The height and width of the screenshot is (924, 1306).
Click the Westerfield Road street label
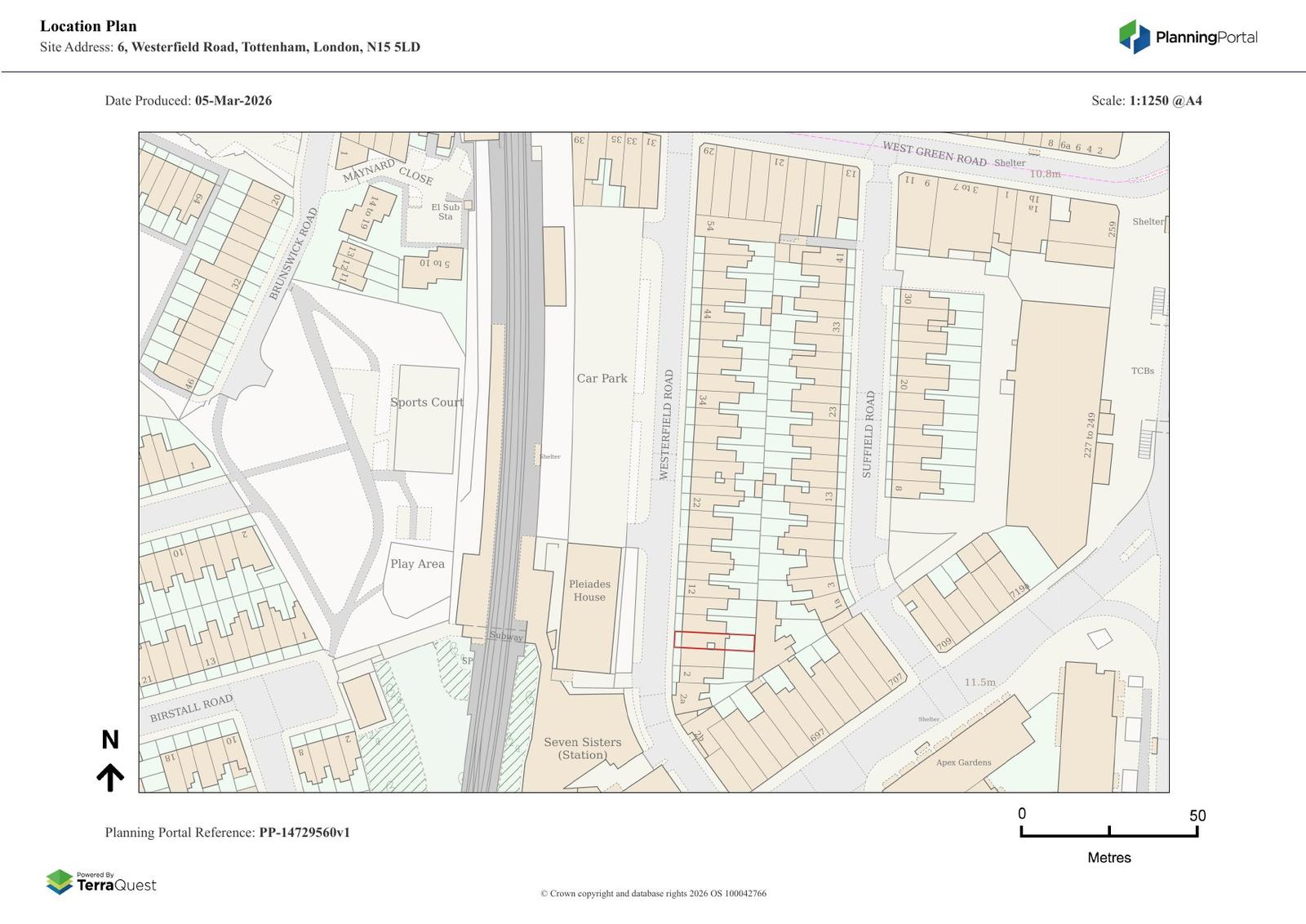pyautogui.click(x=668, y=425)
